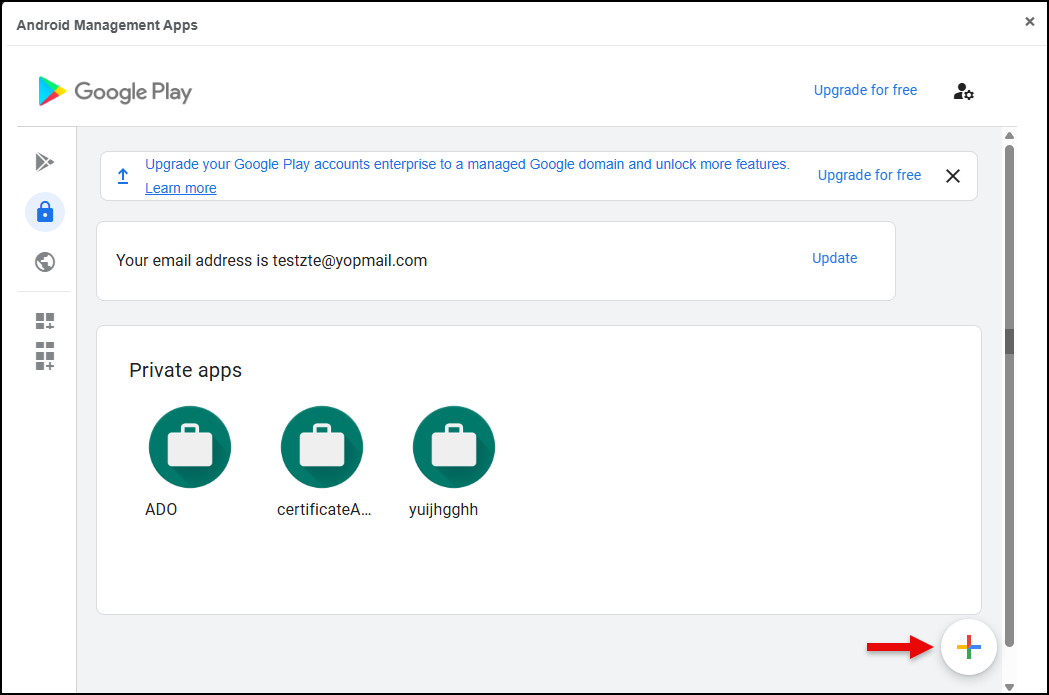1049x695 pixels.
Task: Click Upgrade for free inside the banner
Action: pyautogui.click(x=869, y=175)
